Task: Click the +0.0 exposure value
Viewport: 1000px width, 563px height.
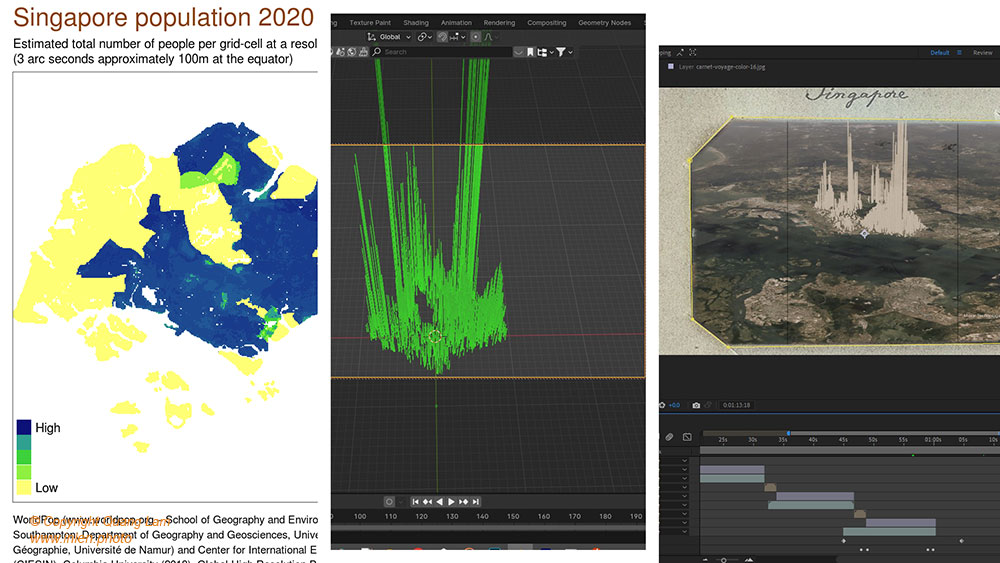Action: [674, 405]
